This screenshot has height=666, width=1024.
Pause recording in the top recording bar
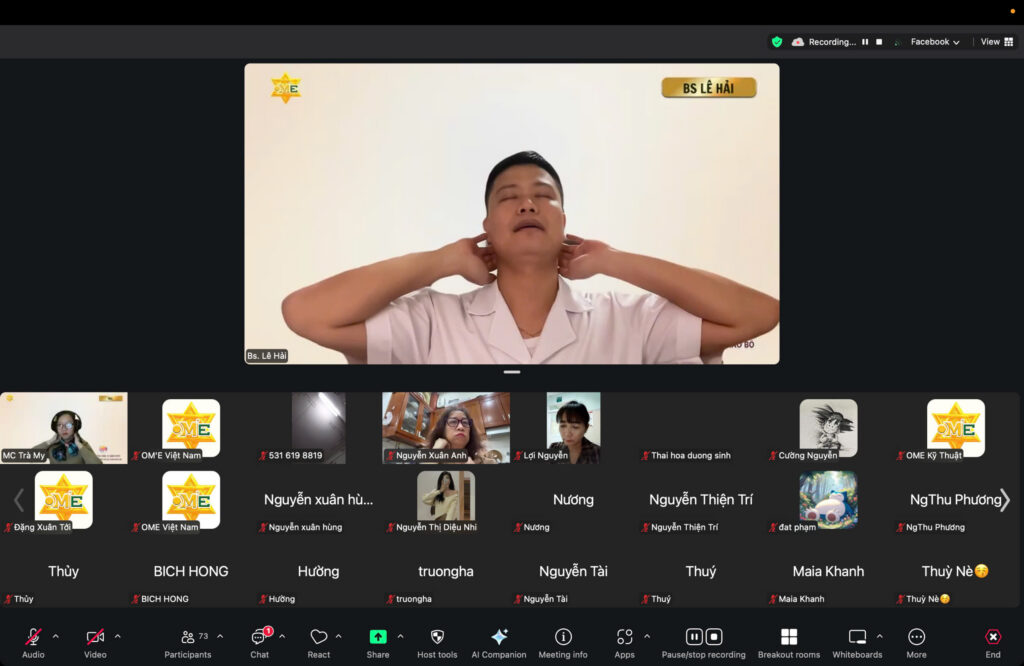click(x=865, y=42)
